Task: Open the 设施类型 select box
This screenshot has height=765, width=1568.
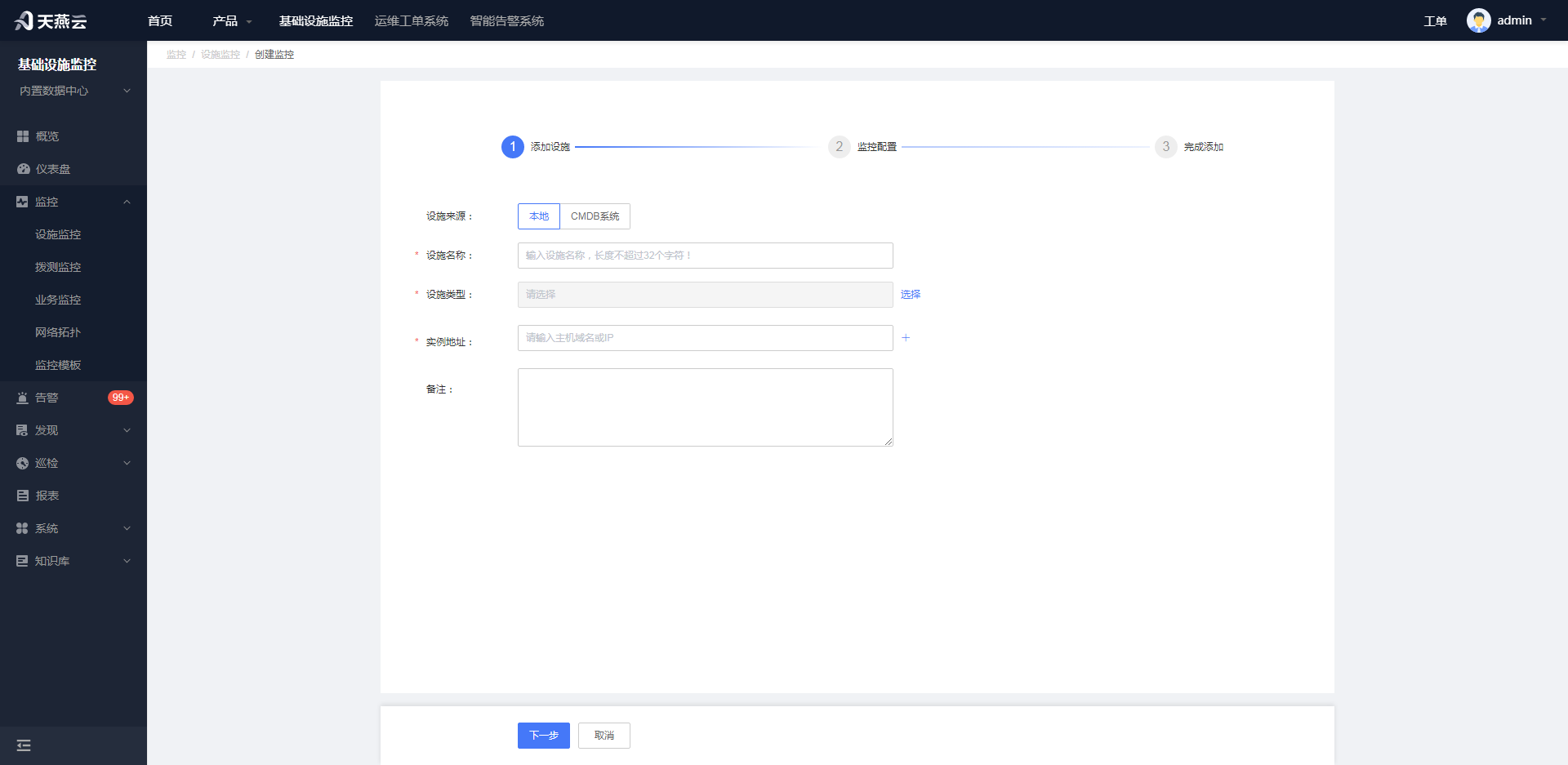Action: coord(706,295)
